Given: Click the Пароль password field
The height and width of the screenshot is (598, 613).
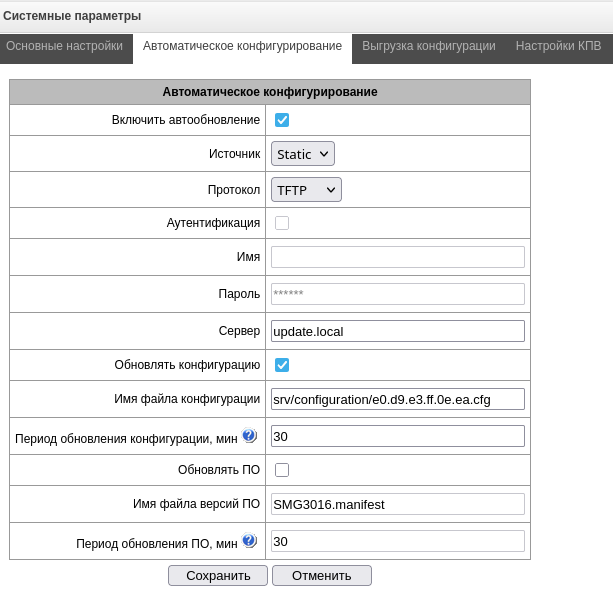Looking at the screenshot, I should point(397,294).
